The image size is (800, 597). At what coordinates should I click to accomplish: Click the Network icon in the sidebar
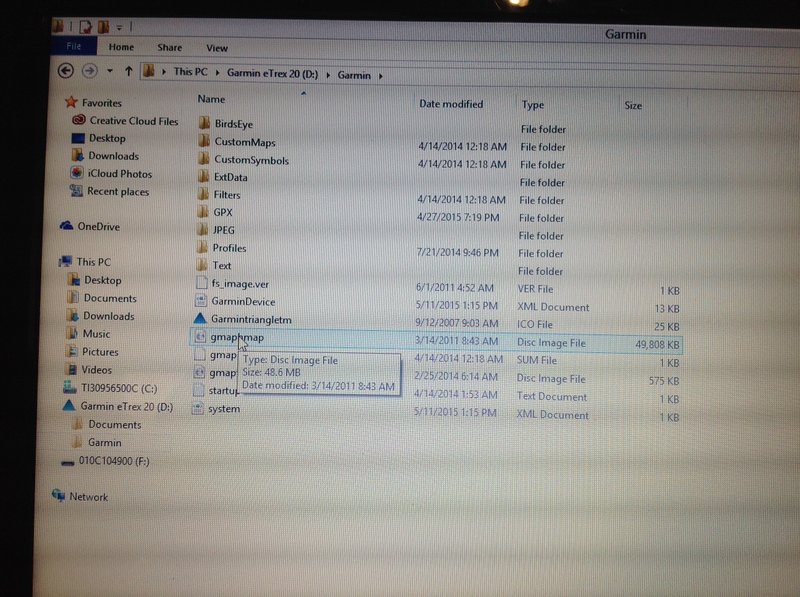58,495
